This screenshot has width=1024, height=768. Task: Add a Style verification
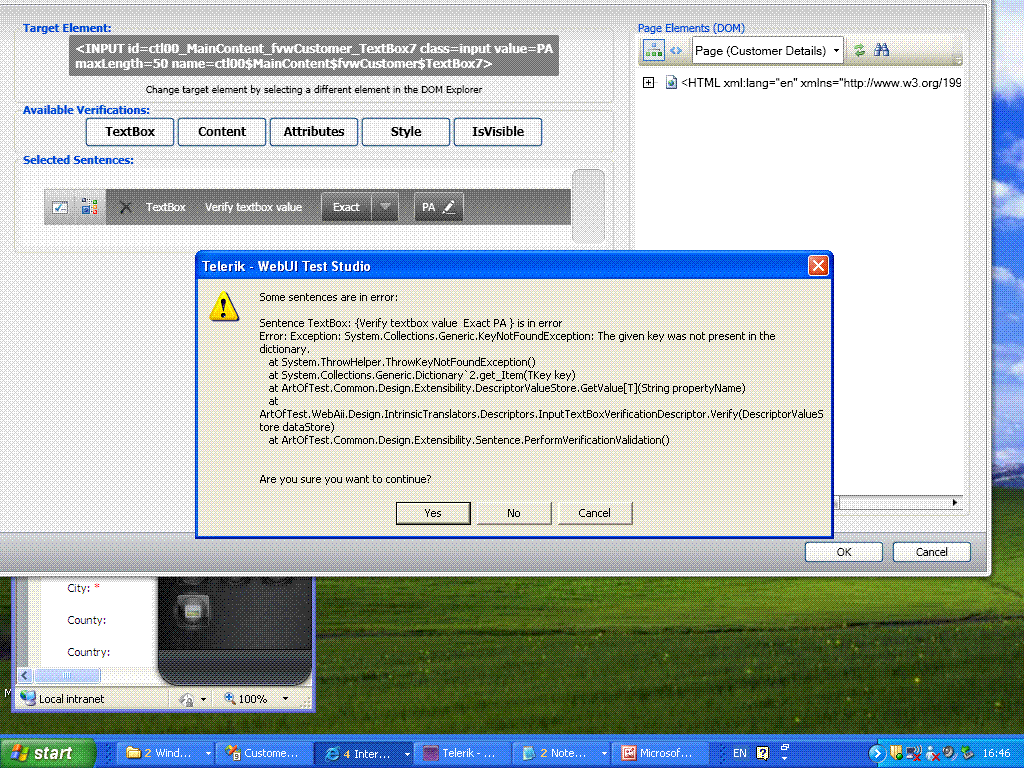click(x=406, y=131)
